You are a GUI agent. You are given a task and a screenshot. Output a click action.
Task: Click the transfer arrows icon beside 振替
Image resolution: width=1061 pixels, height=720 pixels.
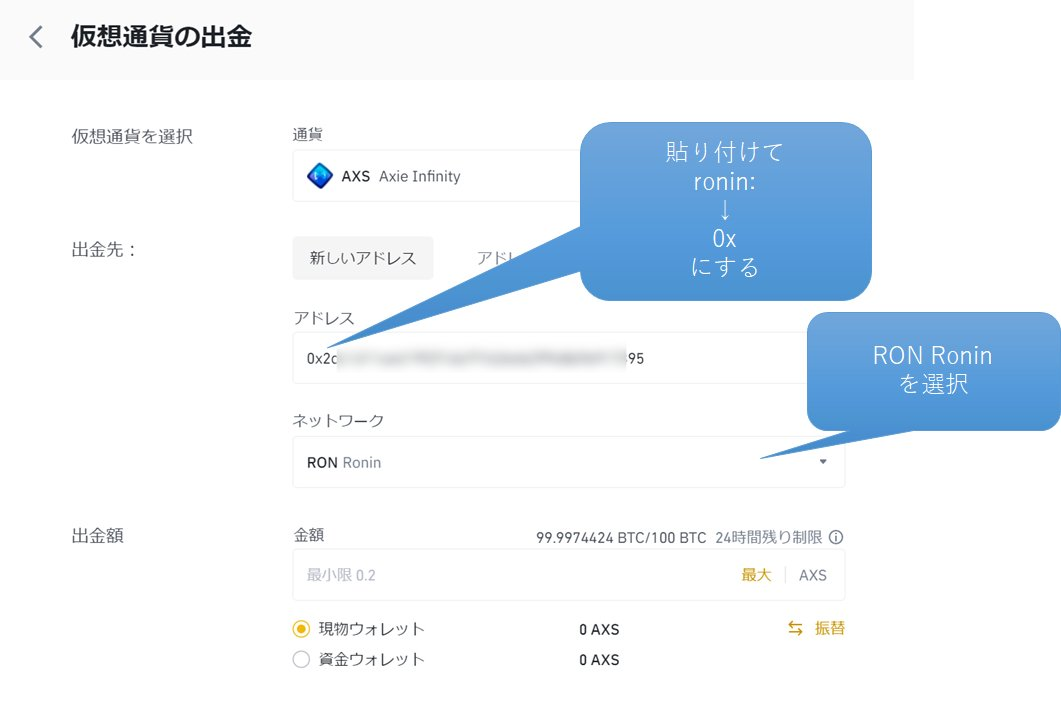point(795,628)
